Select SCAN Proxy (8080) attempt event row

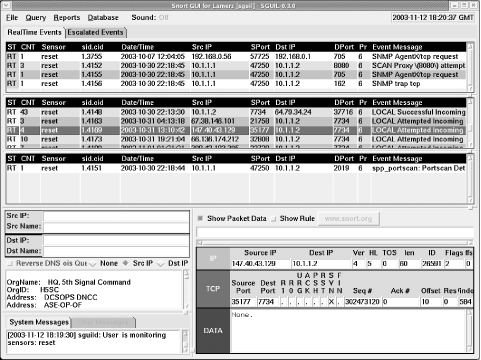click(236, 66)
